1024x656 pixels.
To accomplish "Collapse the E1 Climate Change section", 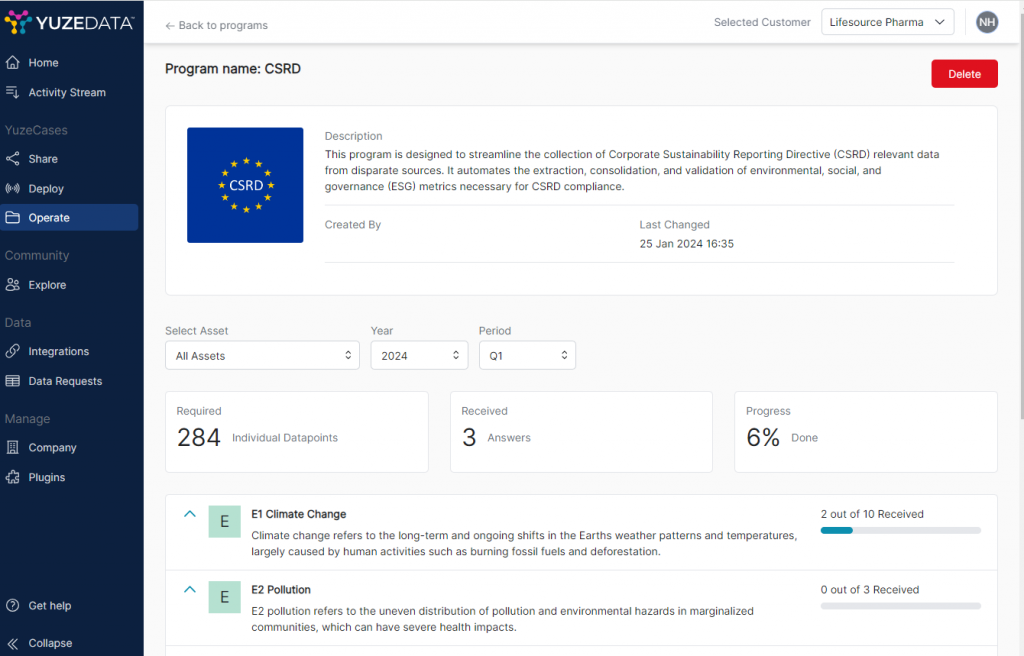I will click(x=190, y=514).
